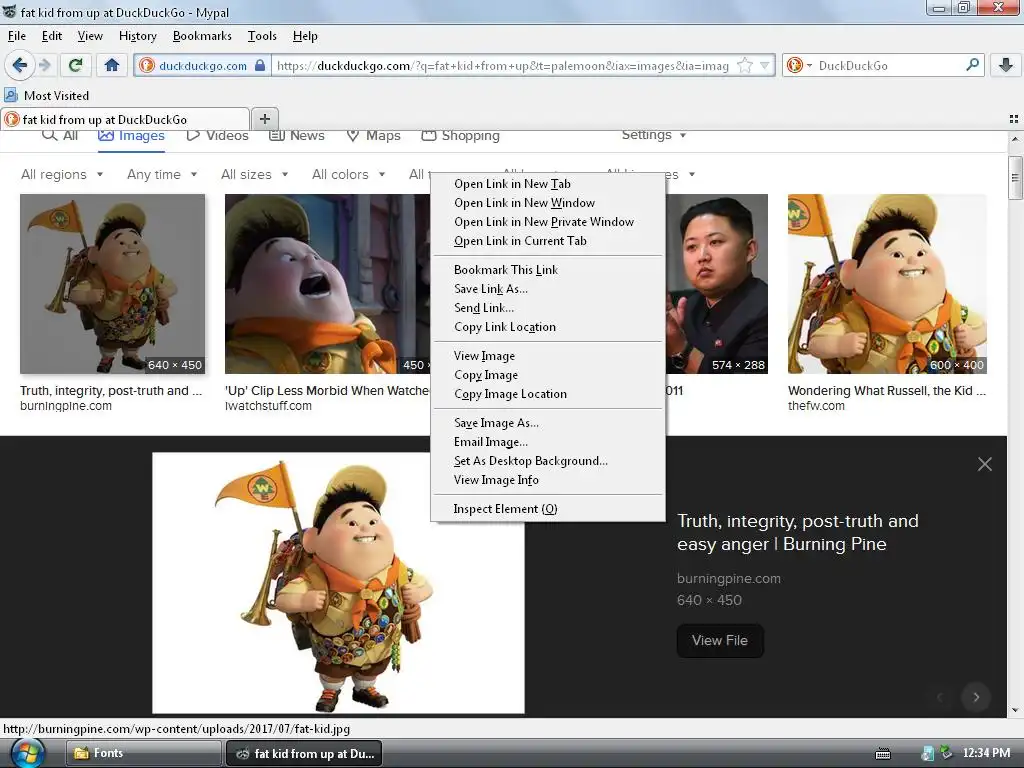The height and width of the screenshot is (768, 1024).
Task: Select Inspect Element (Q)
Action: (548, 509)
